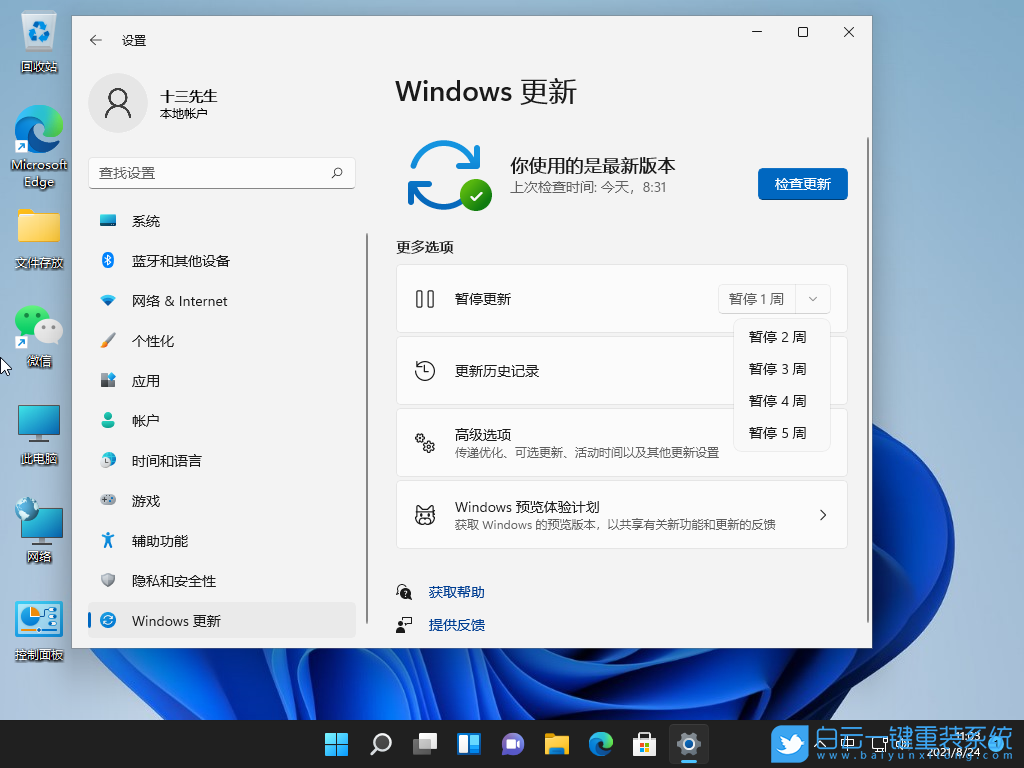The height and width of the screenshot is (768, 1024).
Task: Open the 回收站 recycle bin
Action: 38,30
